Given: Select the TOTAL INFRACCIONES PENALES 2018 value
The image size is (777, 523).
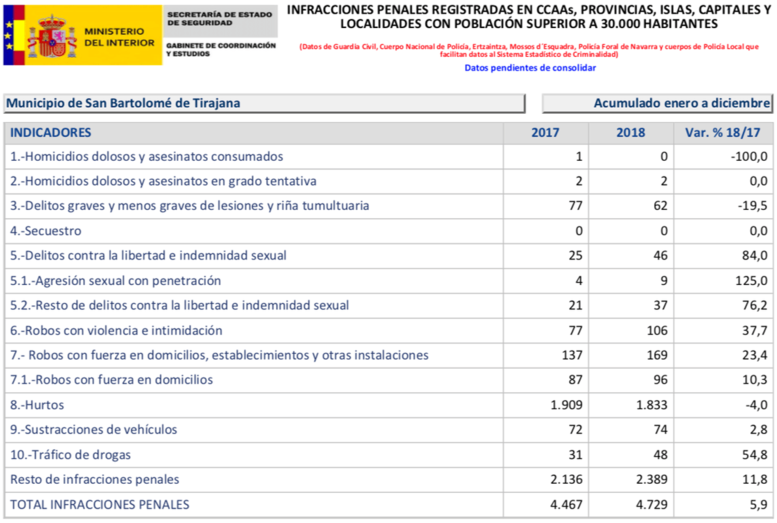Looking at the screenshot, I should pos(626,505).
